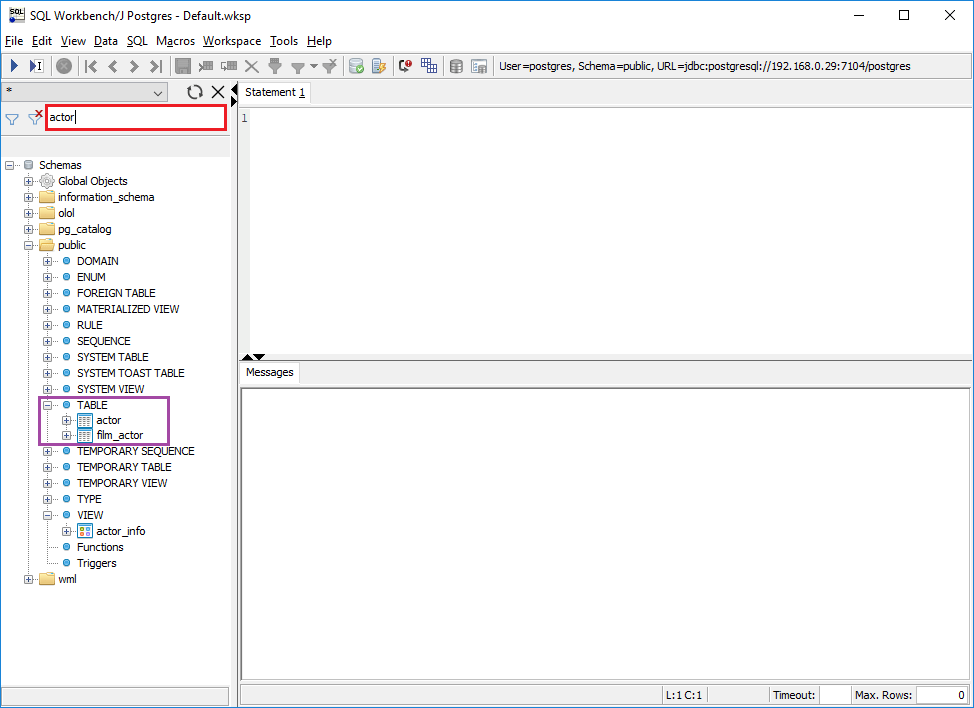Expand the VIEW node in the tree
Screen dimensions: 974x708
pyautogui.click(x=47, y=514)
